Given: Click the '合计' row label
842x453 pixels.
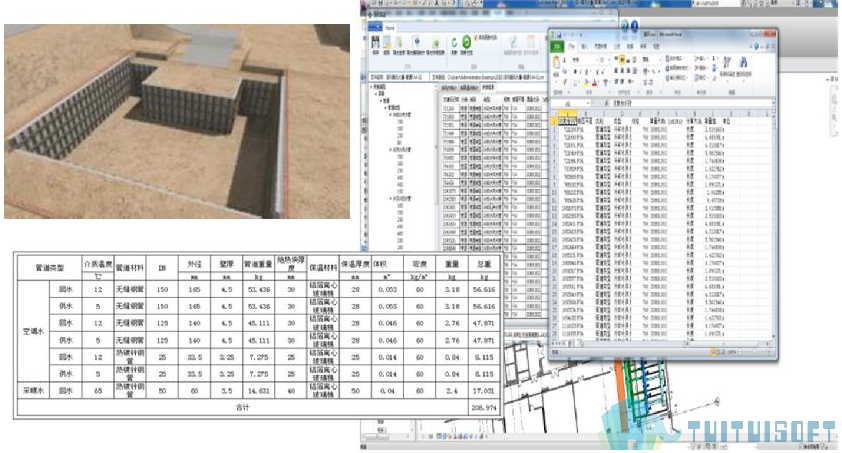Looking at the screenshot, I should pos(243,407).
